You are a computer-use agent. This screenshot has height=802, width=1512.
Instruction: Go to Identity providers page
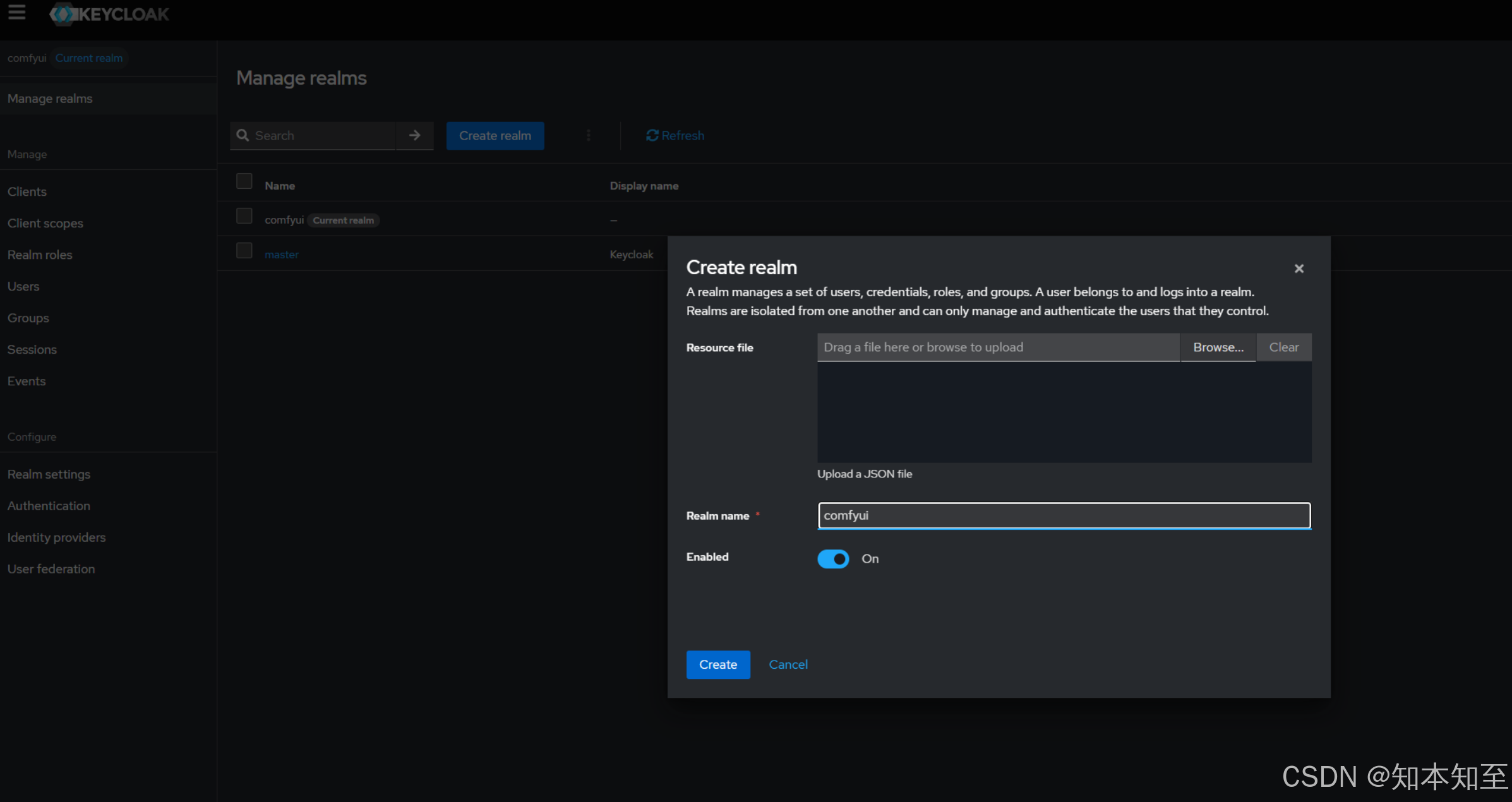(56, 537)
